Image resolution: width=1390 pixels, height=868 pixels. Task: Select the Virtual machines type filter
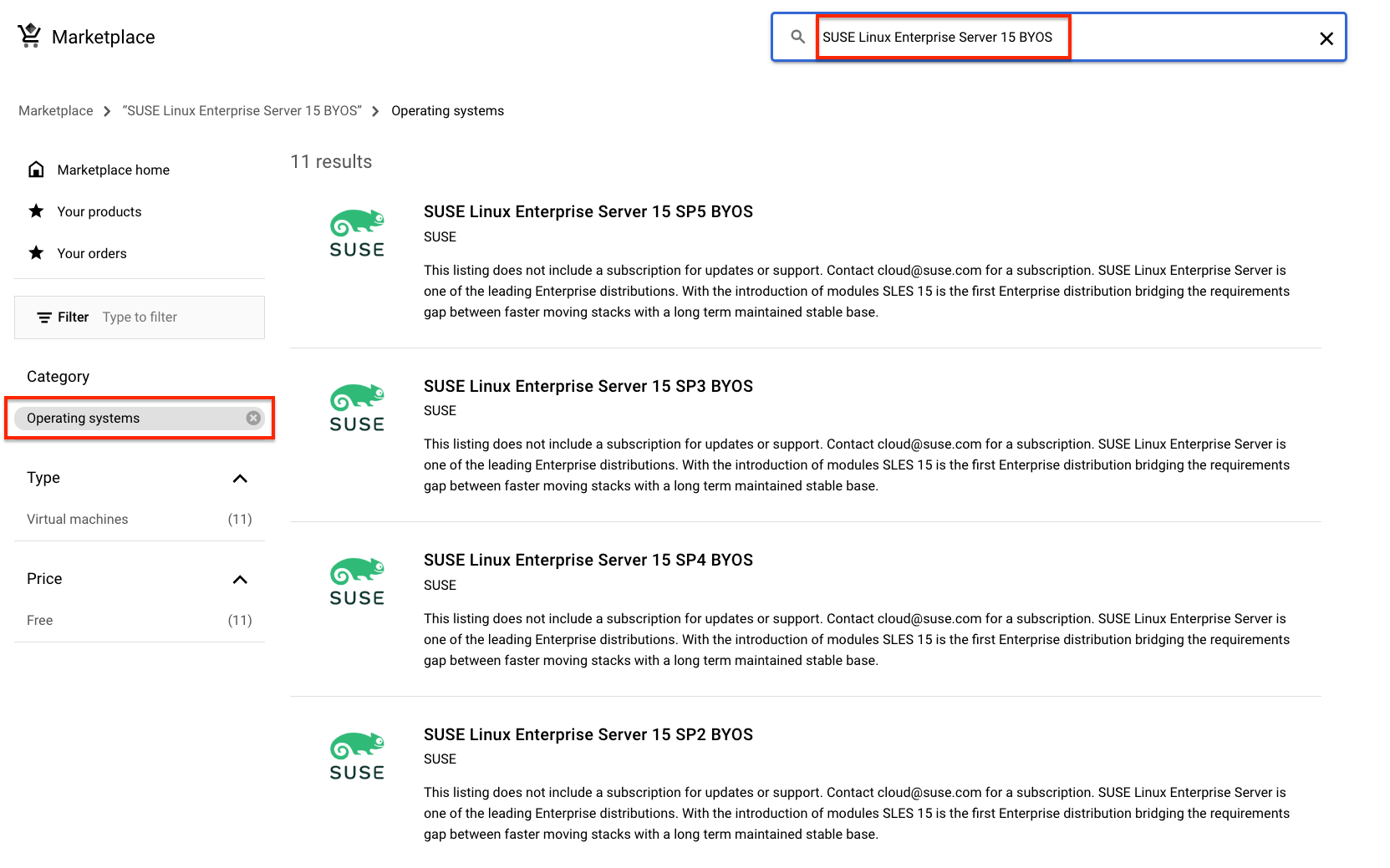[77, 519]
